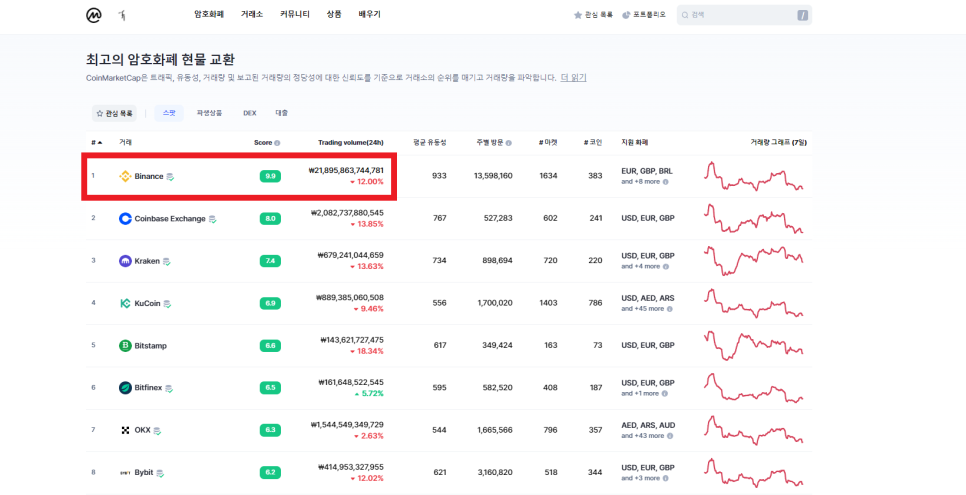This screenshot has height=495, width=966.
Task: Click the info icon beside 주별 방문 header
Action: pyautogui.click(x=509, y=143)
